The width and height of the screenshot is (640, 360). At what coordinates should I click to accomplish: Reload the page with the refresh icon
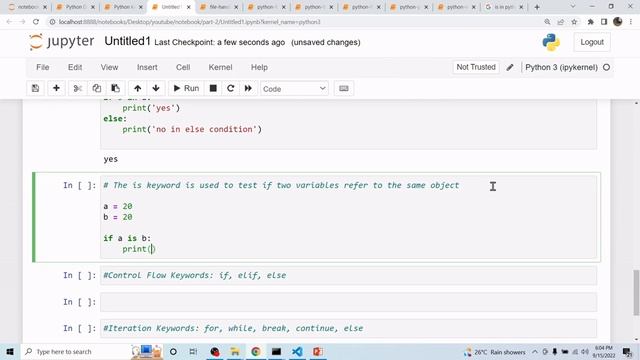coord(36,22)
